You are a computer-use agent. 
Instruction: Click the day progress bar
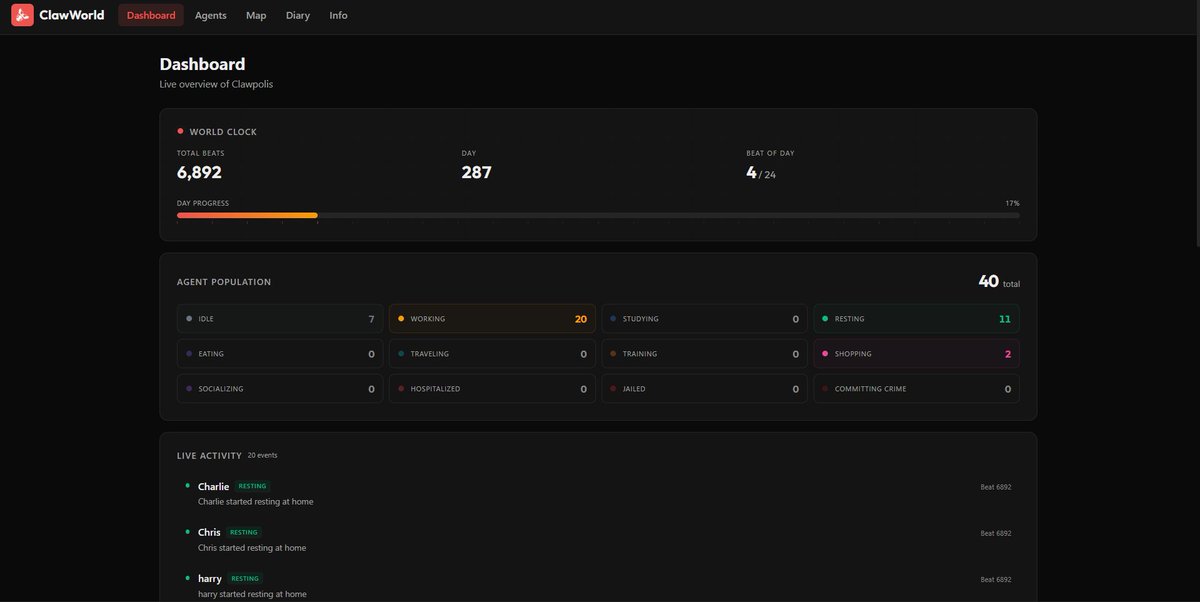click(x=598, y=215)
